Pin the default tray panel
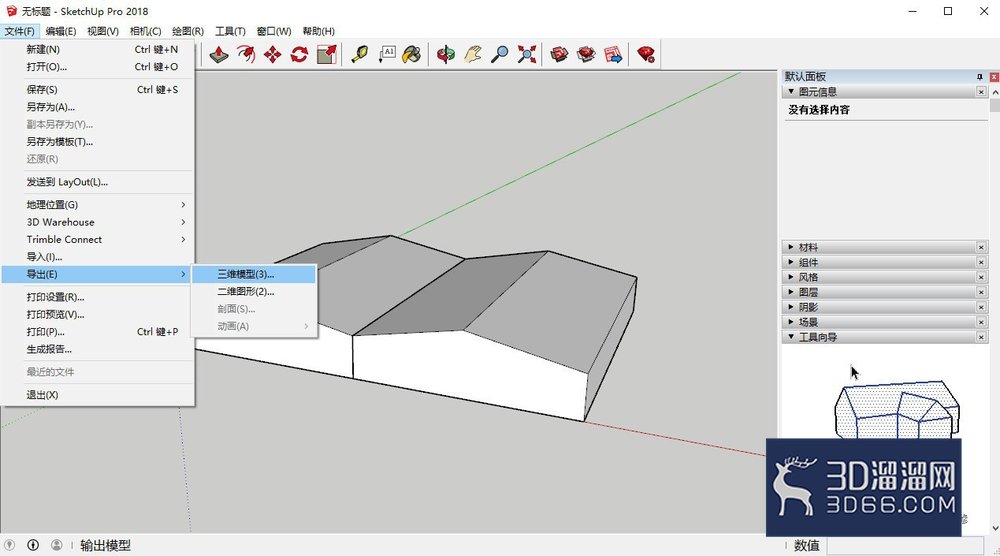Viewport: 1000px width, 556px height. (980, 77)
